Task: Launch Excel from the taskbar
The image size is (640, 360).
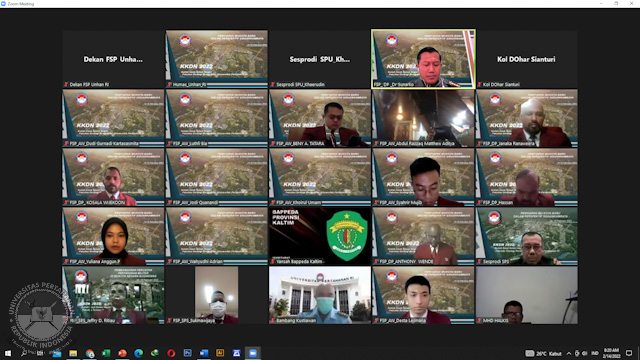Action: pyautogui.click(x=106, y=353)
